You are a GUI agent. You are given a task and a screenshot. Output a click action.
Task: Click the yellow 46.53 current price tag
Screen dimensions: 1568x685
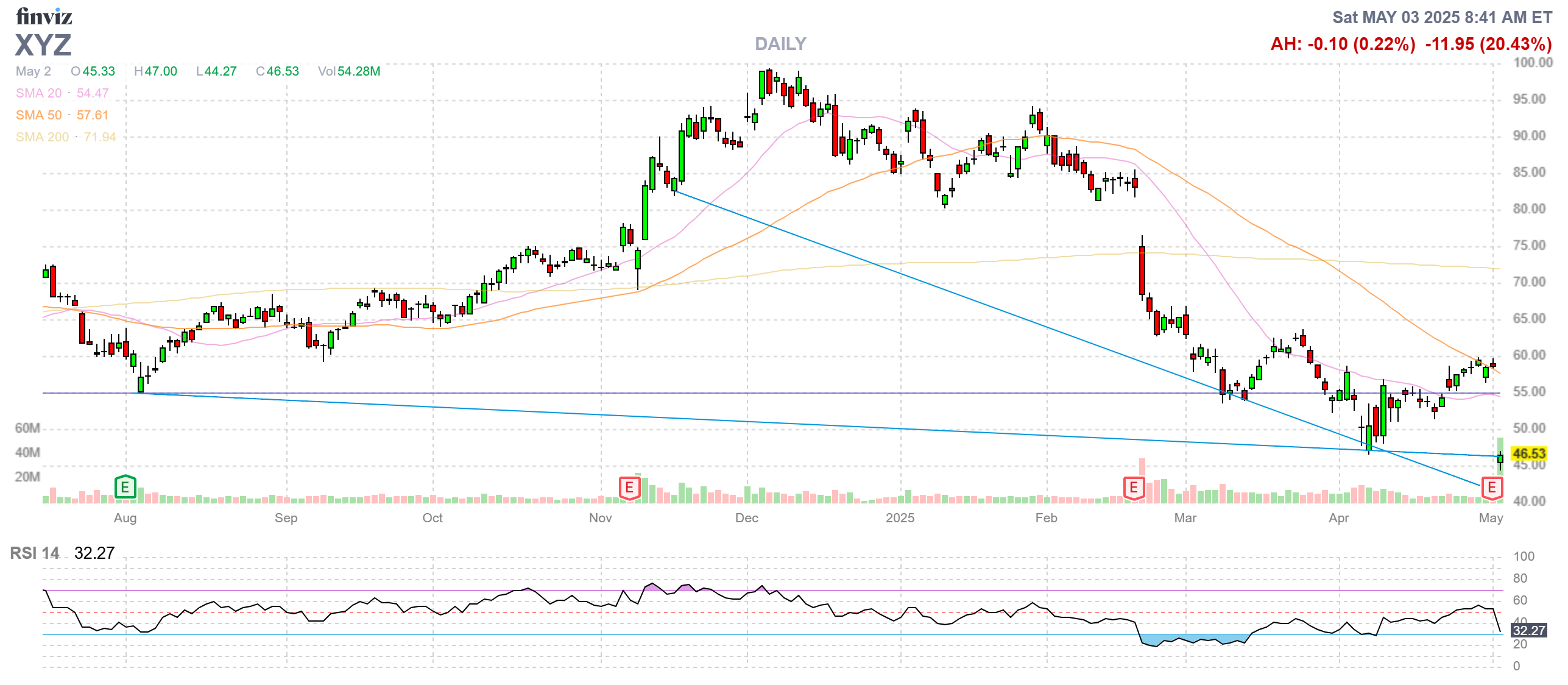(1529, 453)
